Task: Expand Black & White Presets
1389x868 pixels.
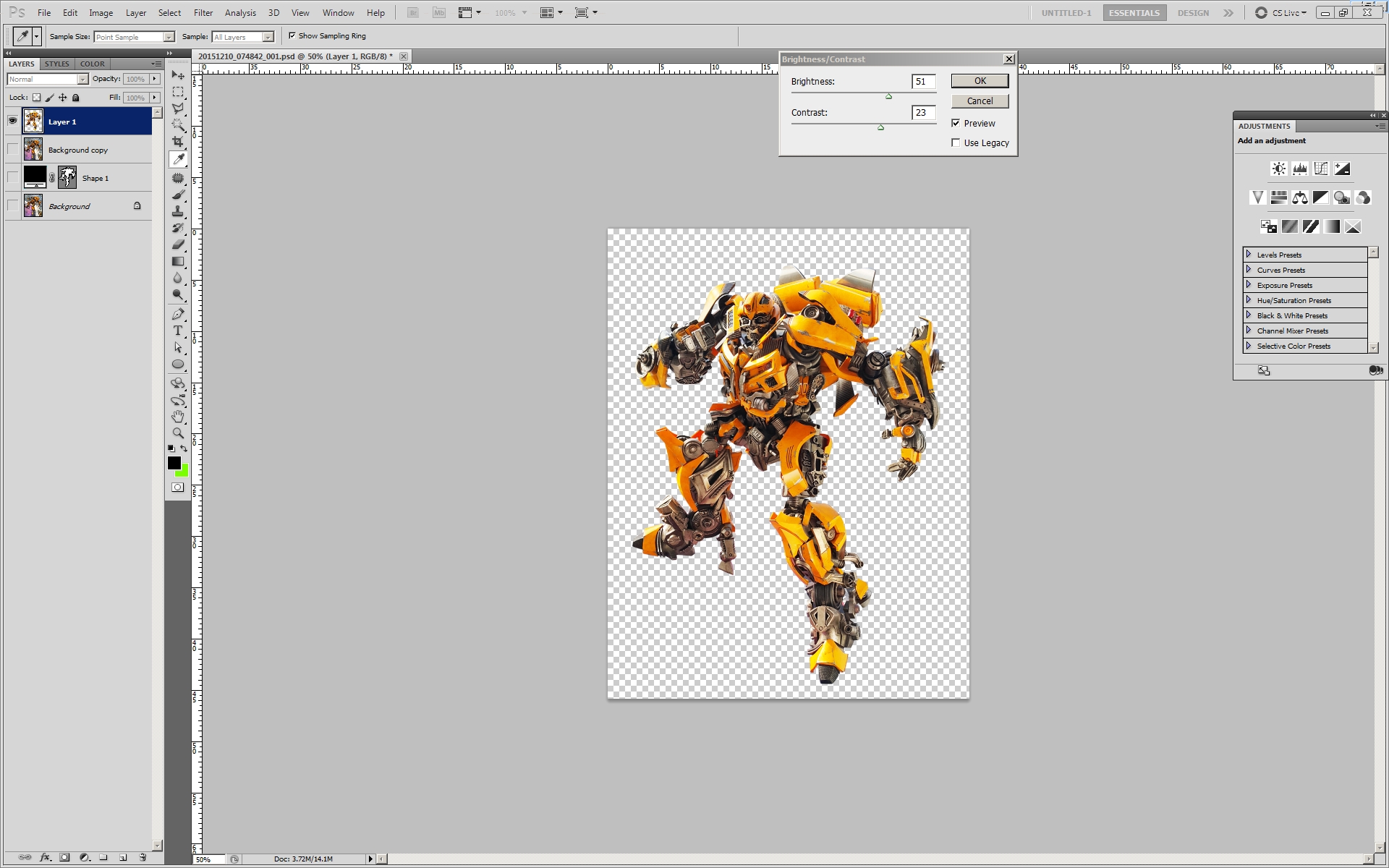Action: pos(1249,315)
